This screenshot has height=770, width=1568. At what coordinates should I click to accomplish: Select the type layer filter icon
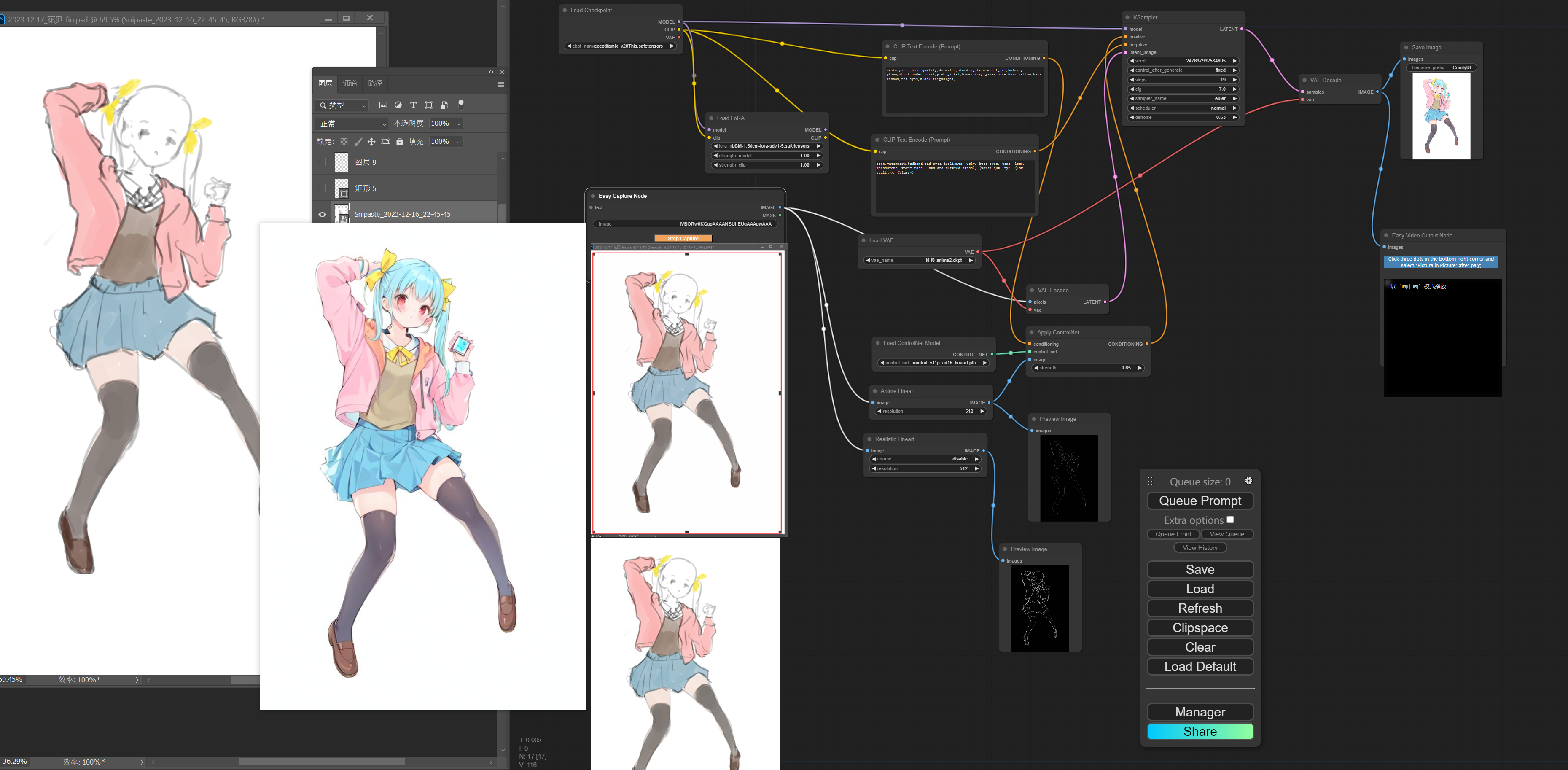click(413, 105)
